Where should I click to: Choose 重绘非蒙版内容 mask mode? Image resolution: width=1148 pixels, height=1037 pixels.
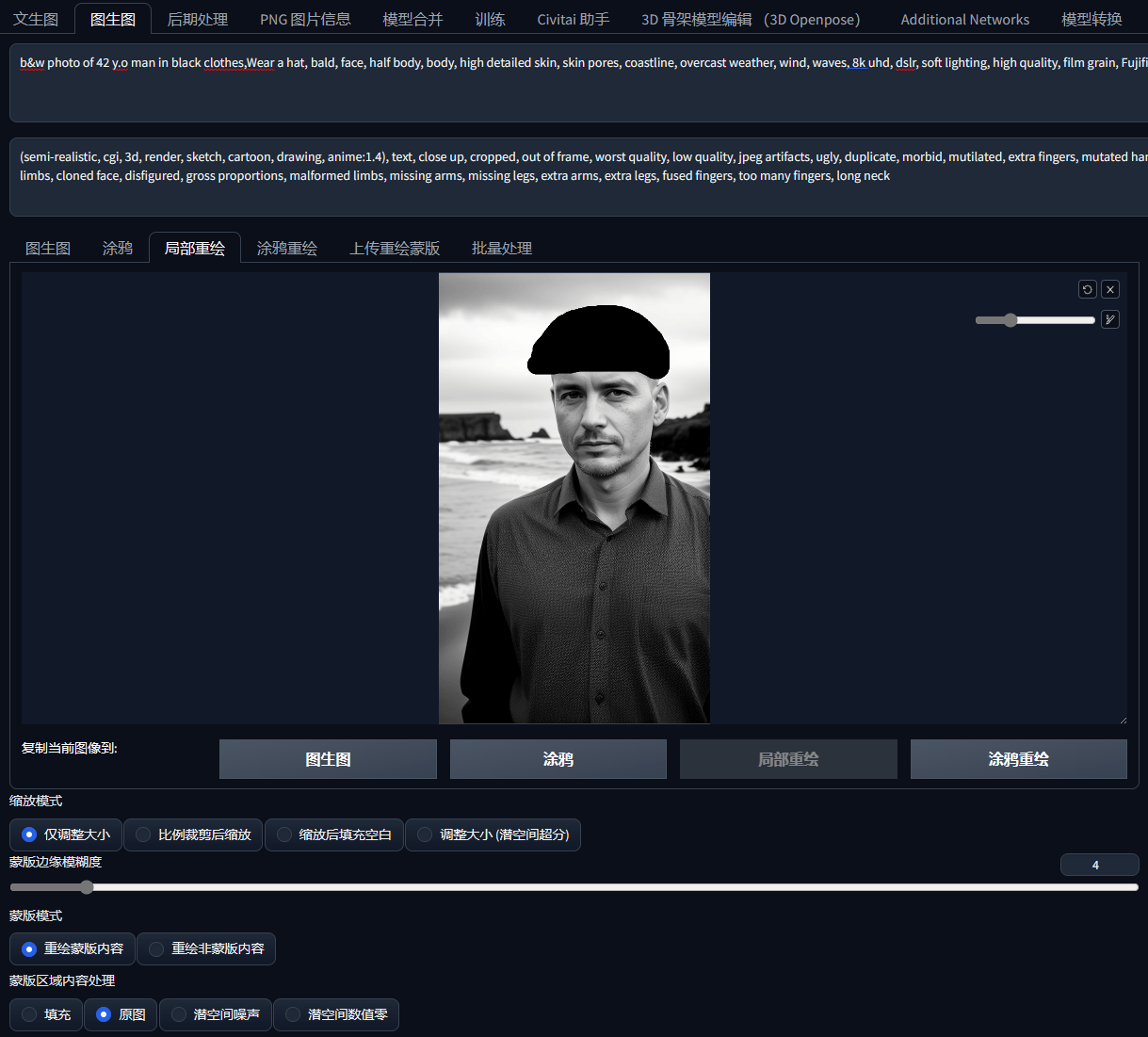pos(206,948)
